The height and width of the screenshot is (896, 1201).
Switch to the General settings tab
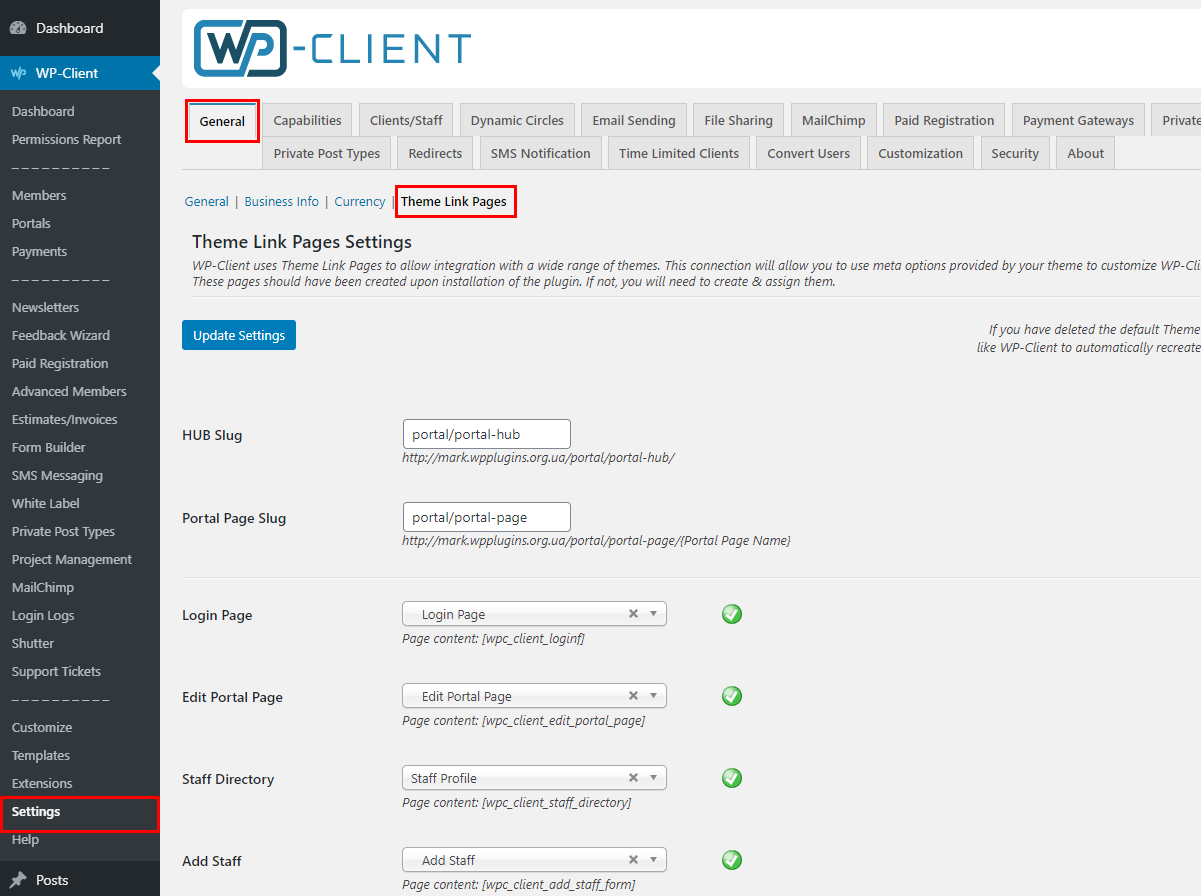click(222, 121)
